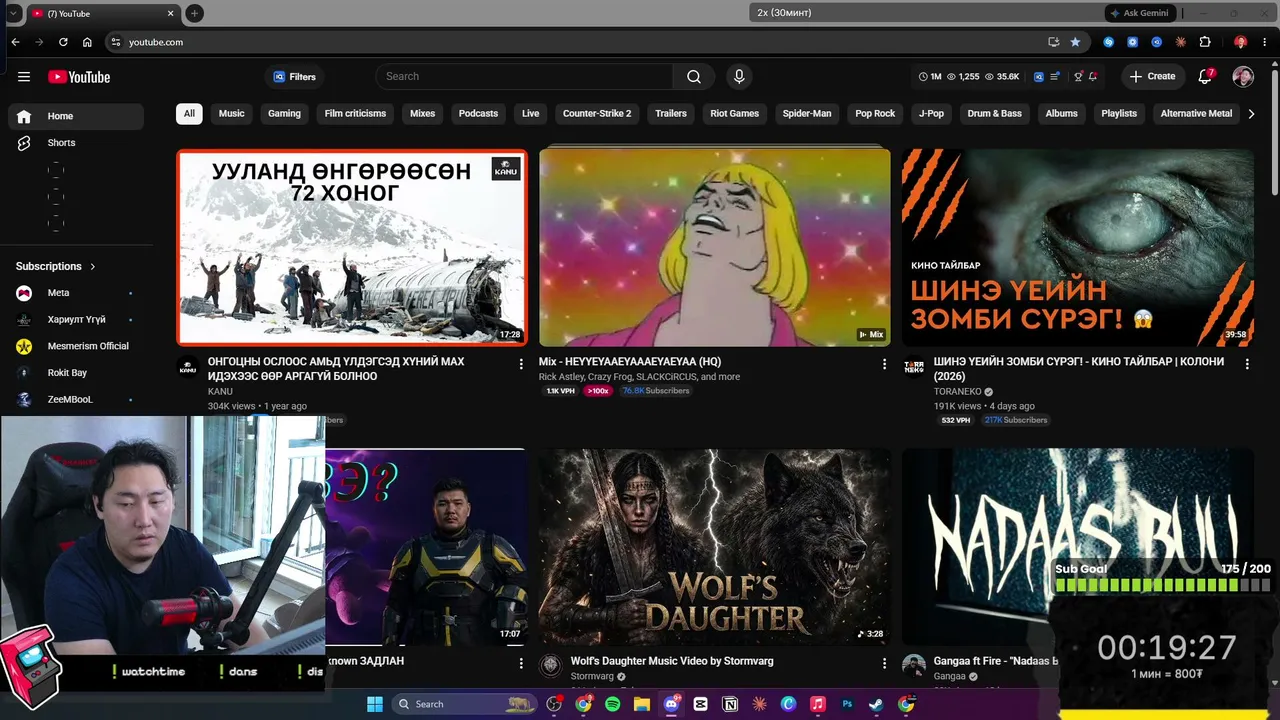Open the vidIQ Filters button
Image resolution: width=1280 pixels, height=720 pixels.
pos(294,77)
